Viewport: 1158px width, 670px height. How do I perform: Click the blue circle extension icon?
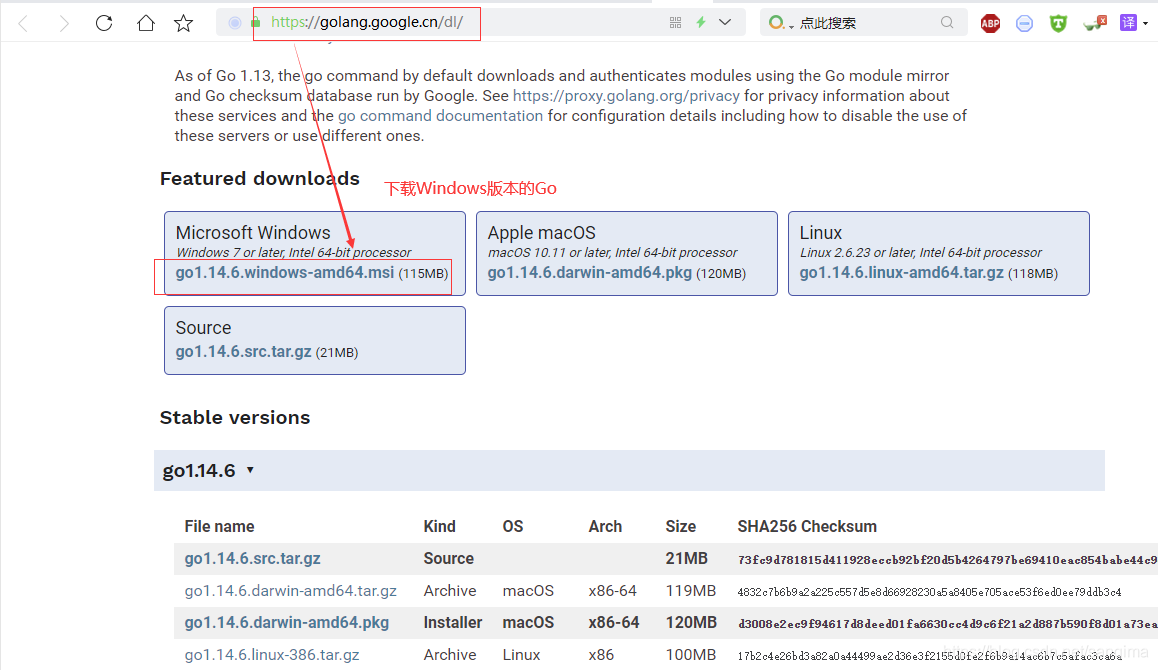pyautogui.click(x=1024, y=24)
